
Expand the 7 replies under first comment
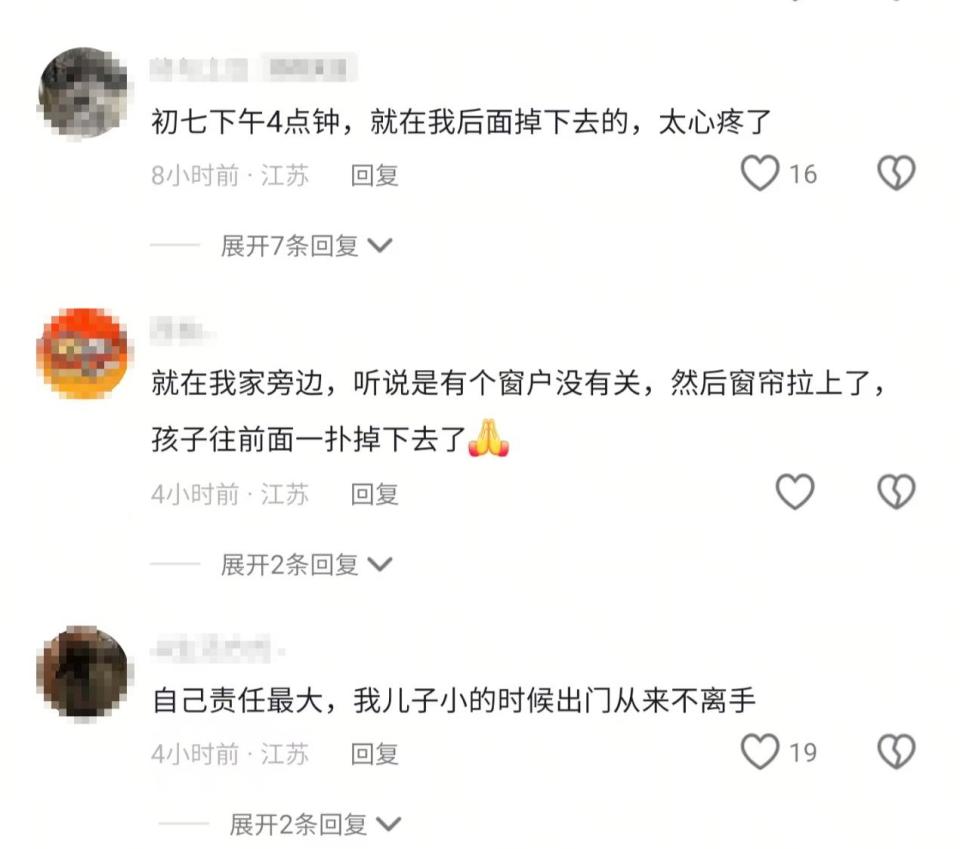click(306, 246)
